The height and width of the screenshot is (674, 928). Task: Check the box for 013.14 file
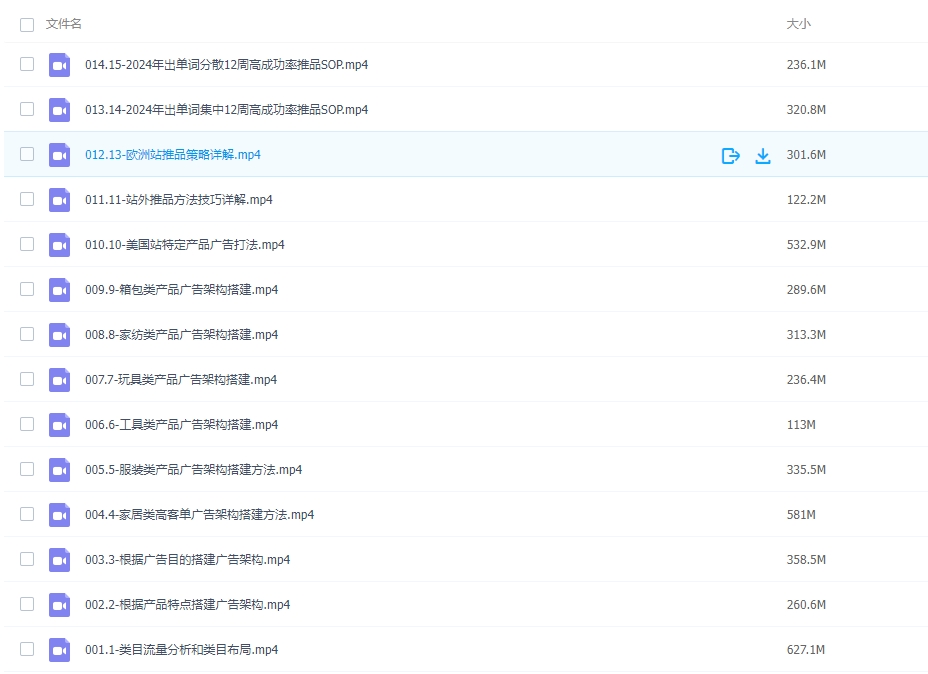click(x=27, y=109)
